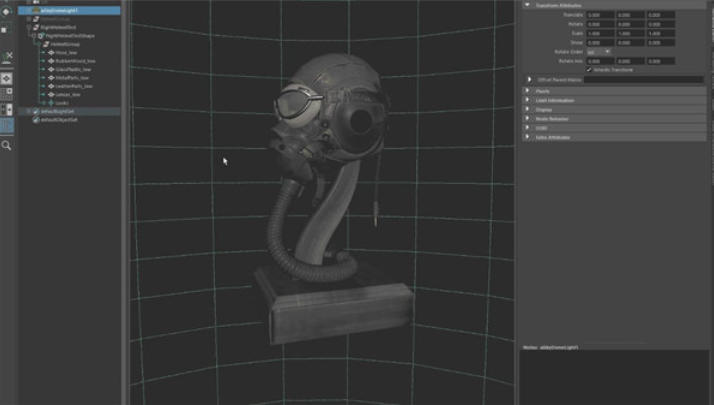Click the defaultObjectSet set icon
This screenshot has height=405, width=714.
35,120
